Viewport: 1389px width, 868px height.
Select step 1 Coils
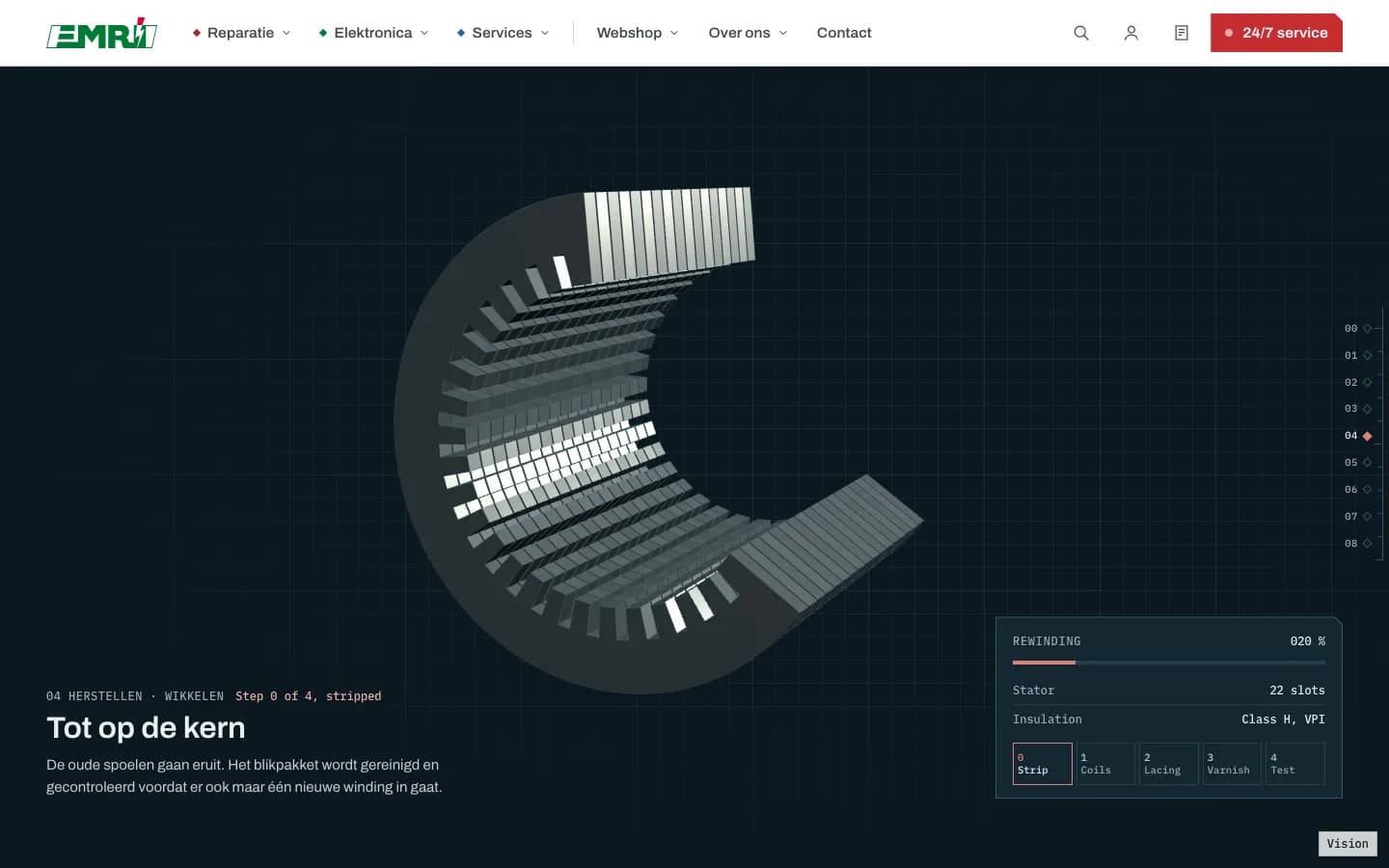(x=1105, y=764)
